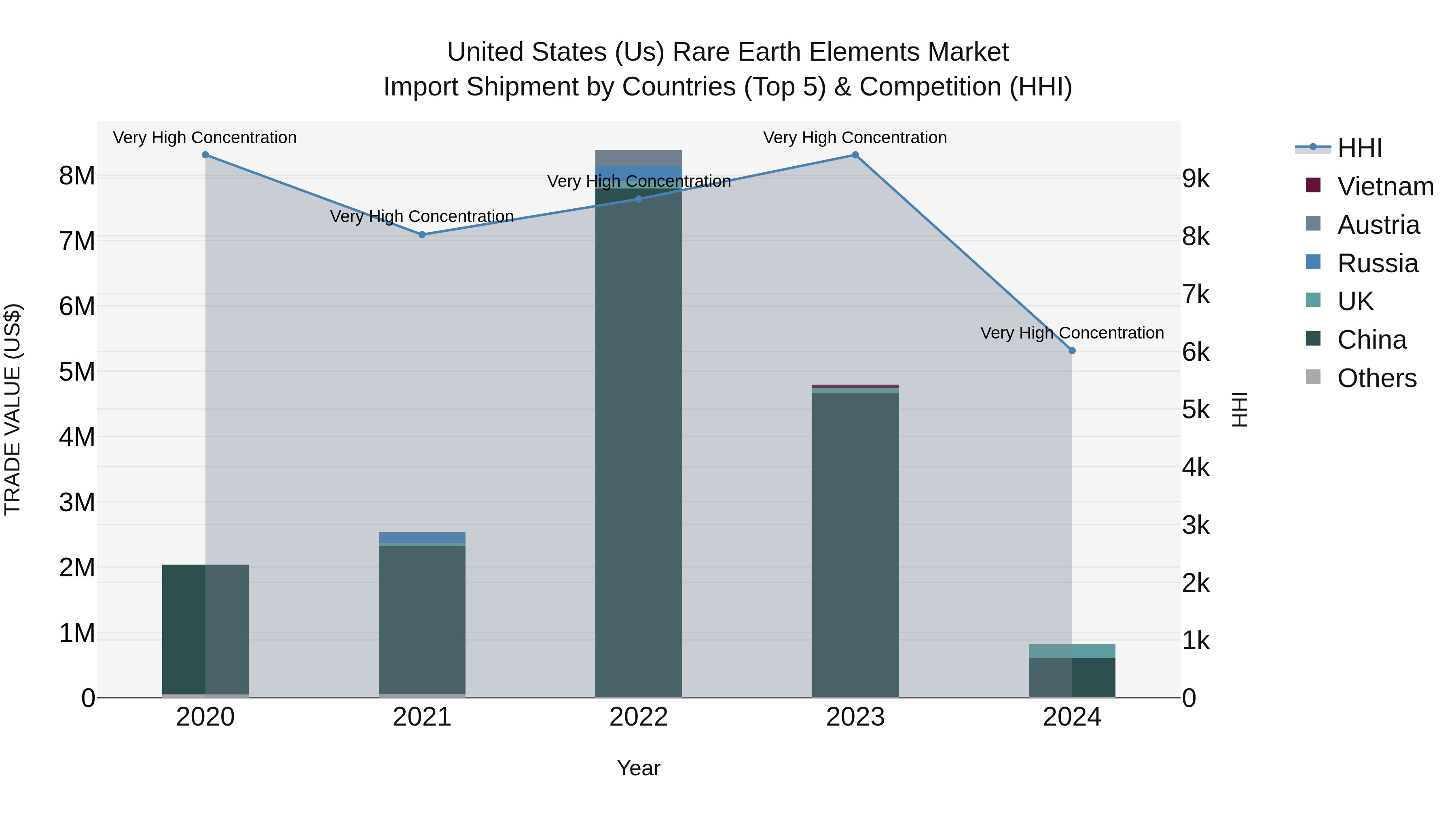Click the 2023 x-axis label
Image resolution: width=1456 pixels, height=819 pixels.
(x=855, y=717)
